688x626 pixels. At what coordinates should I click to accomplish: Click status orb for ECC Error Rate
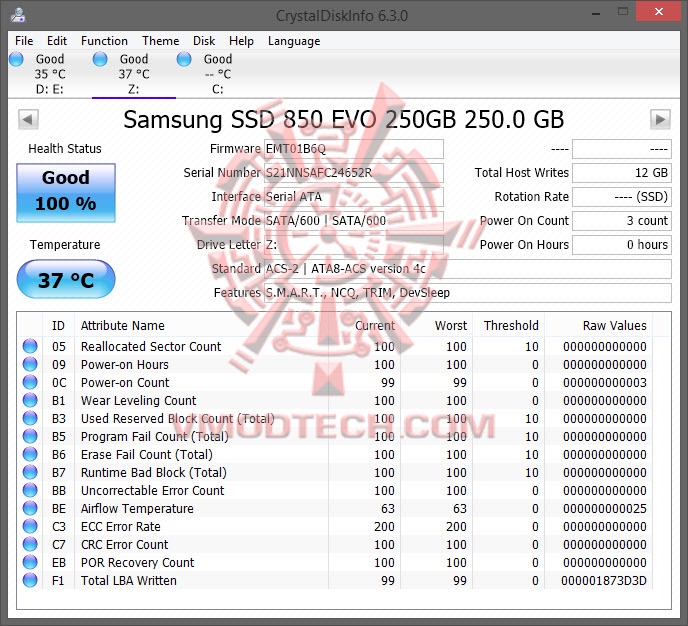pyautogui.click(x=30, y=526)
